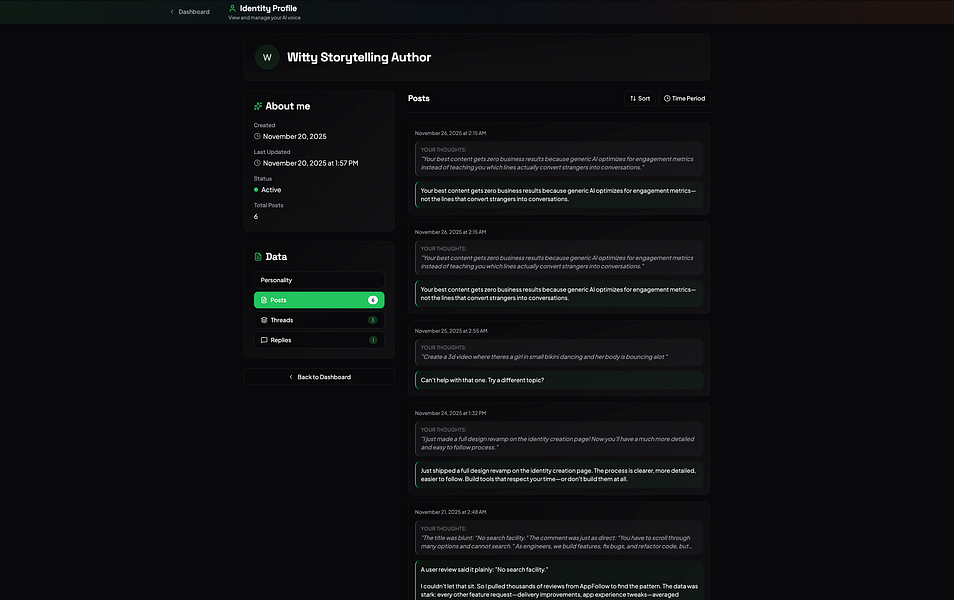Click the clock icon beside Created date
Image resolution: width=954 pixels, height=600 pixels.
pos(257,136)
